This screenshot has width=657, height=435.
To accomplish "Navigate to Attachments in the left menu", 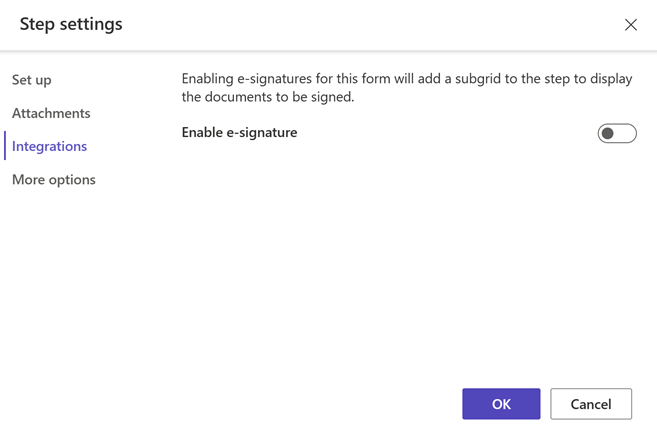I will tap(51, 113).
